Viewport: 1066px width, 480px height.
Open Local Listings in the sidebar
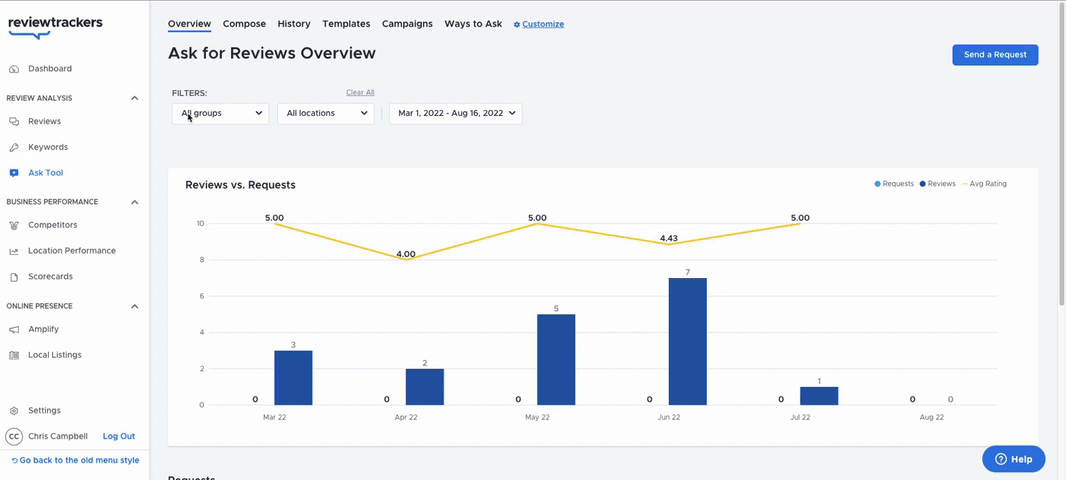(54, 355)
